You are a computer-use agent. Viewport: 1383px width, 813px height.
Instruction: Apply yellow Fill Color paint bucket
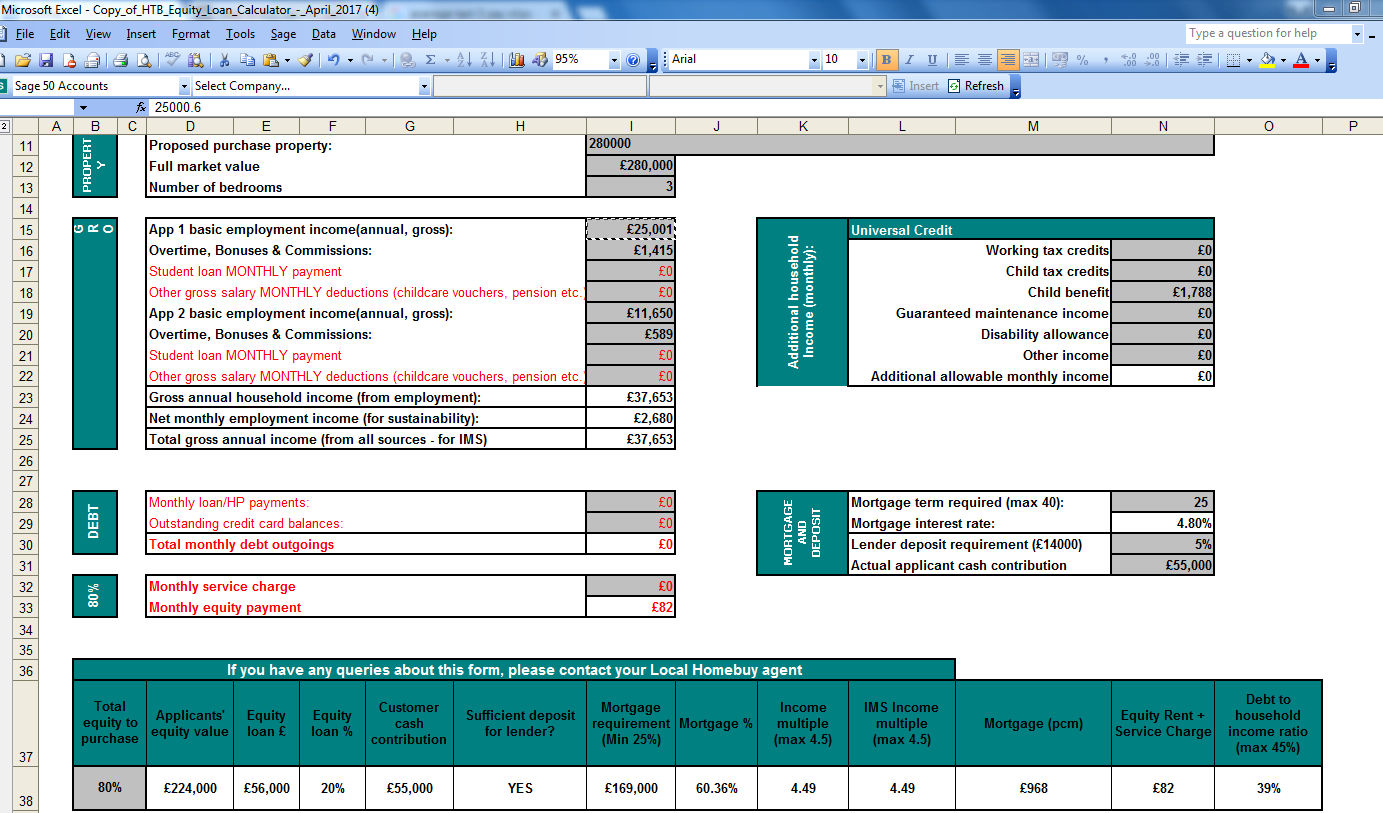pos(1267,60)
